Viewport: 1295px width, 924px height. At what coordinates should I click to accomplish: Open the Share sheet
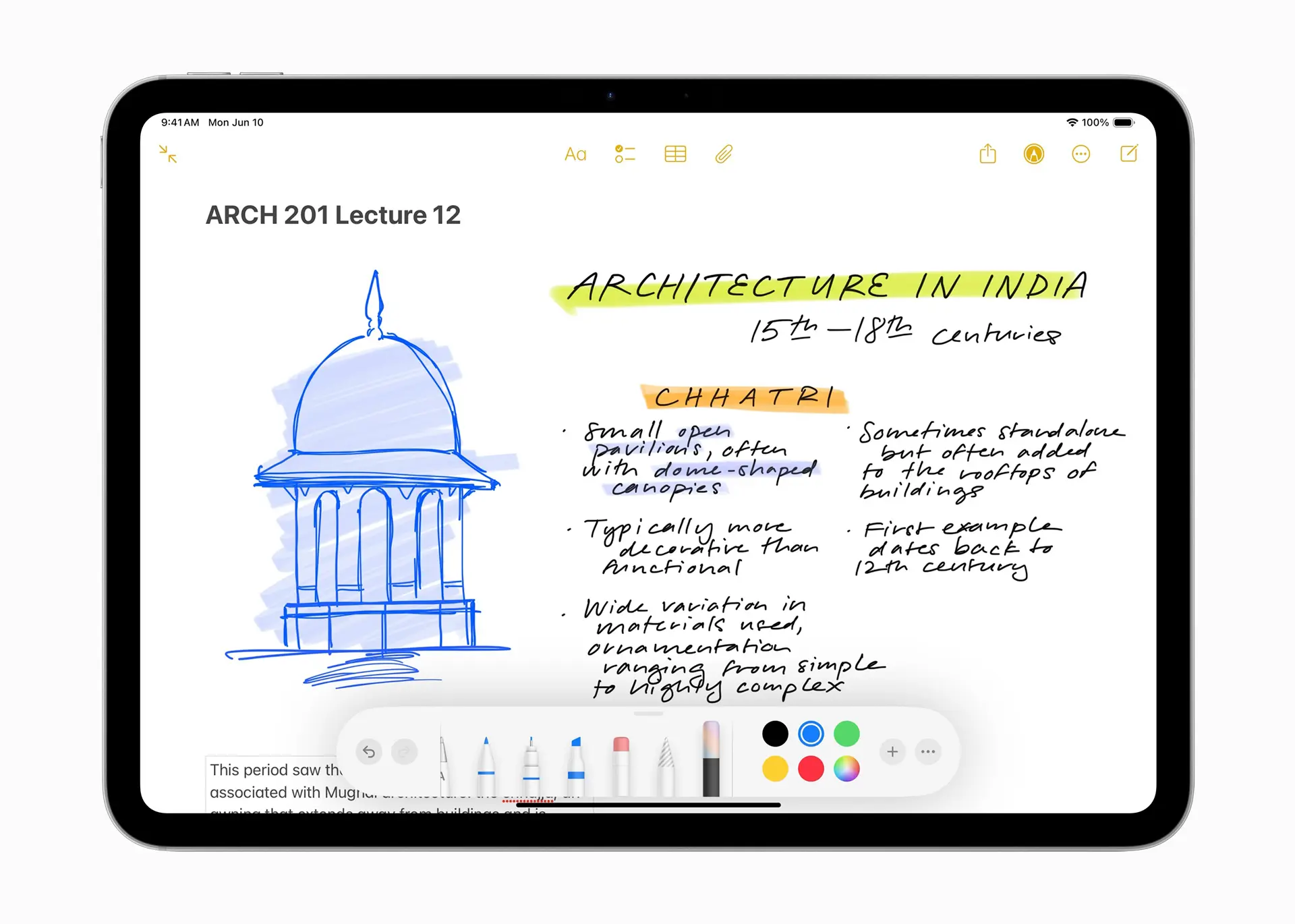pos(988,154)
